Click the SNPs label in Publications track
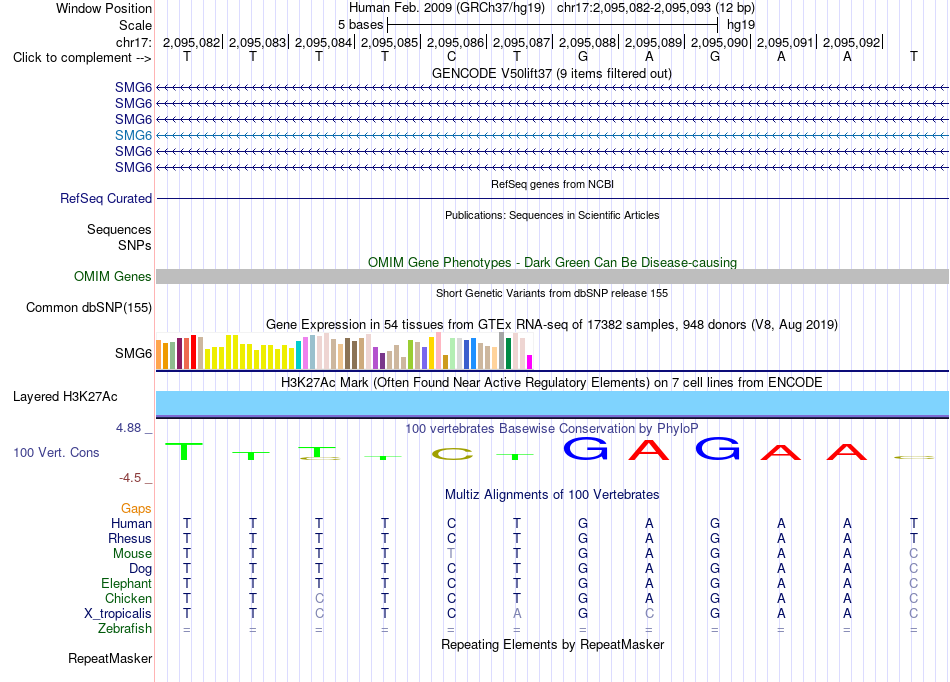950x682 pixels. tap(135, 245)
